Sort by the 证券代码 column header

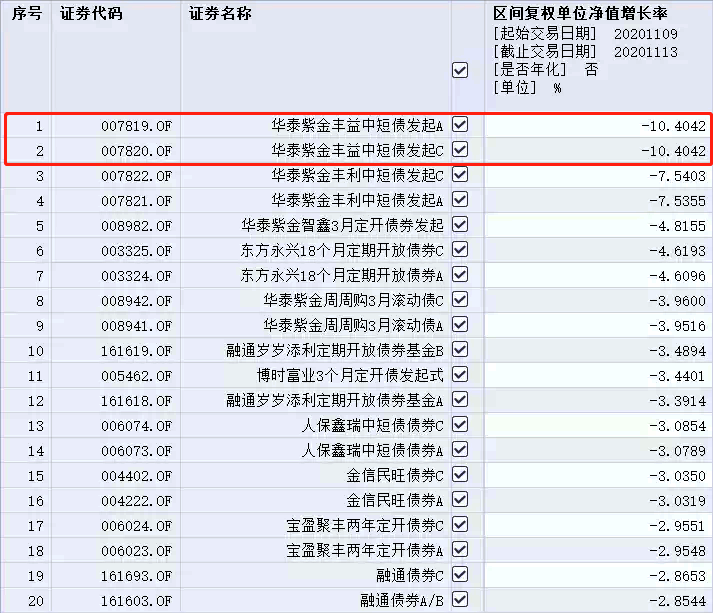point(91,14)
